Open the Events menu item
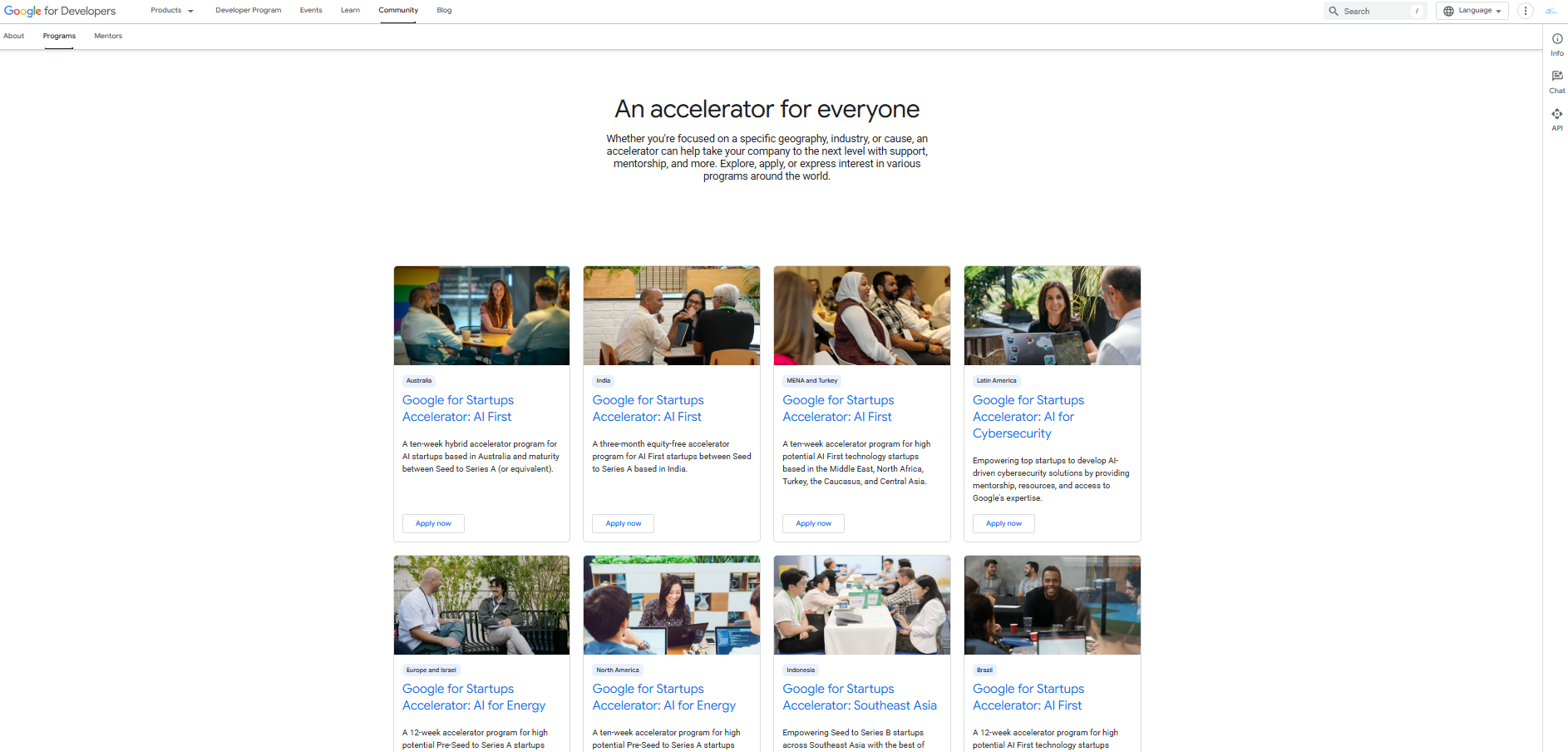Viewport: 1568px width, 752px height. pos(311,11)
